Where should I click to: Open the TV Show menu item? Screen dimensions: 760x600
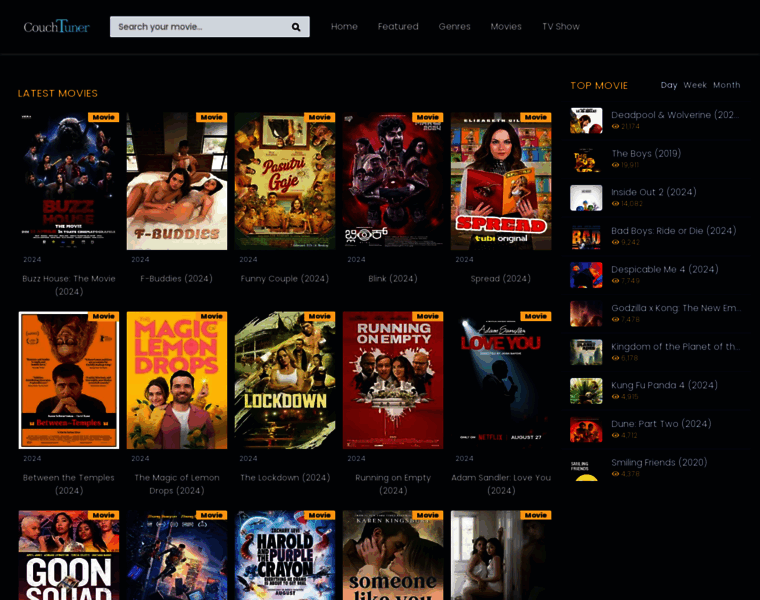[x=561, y=27]
